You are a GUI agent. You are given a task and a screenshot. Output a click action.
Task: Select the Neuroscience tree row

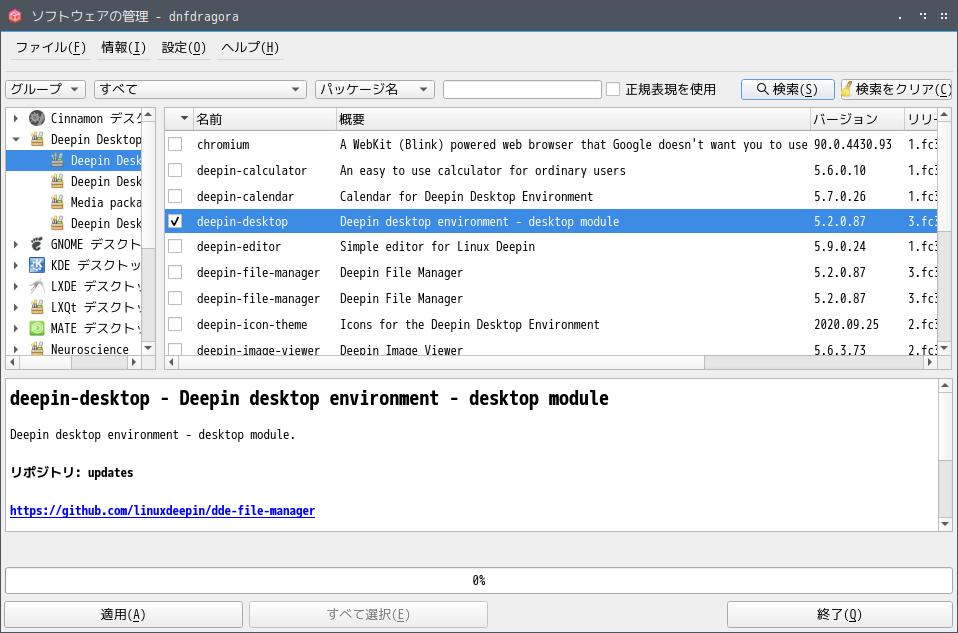[x=74, y=349]
